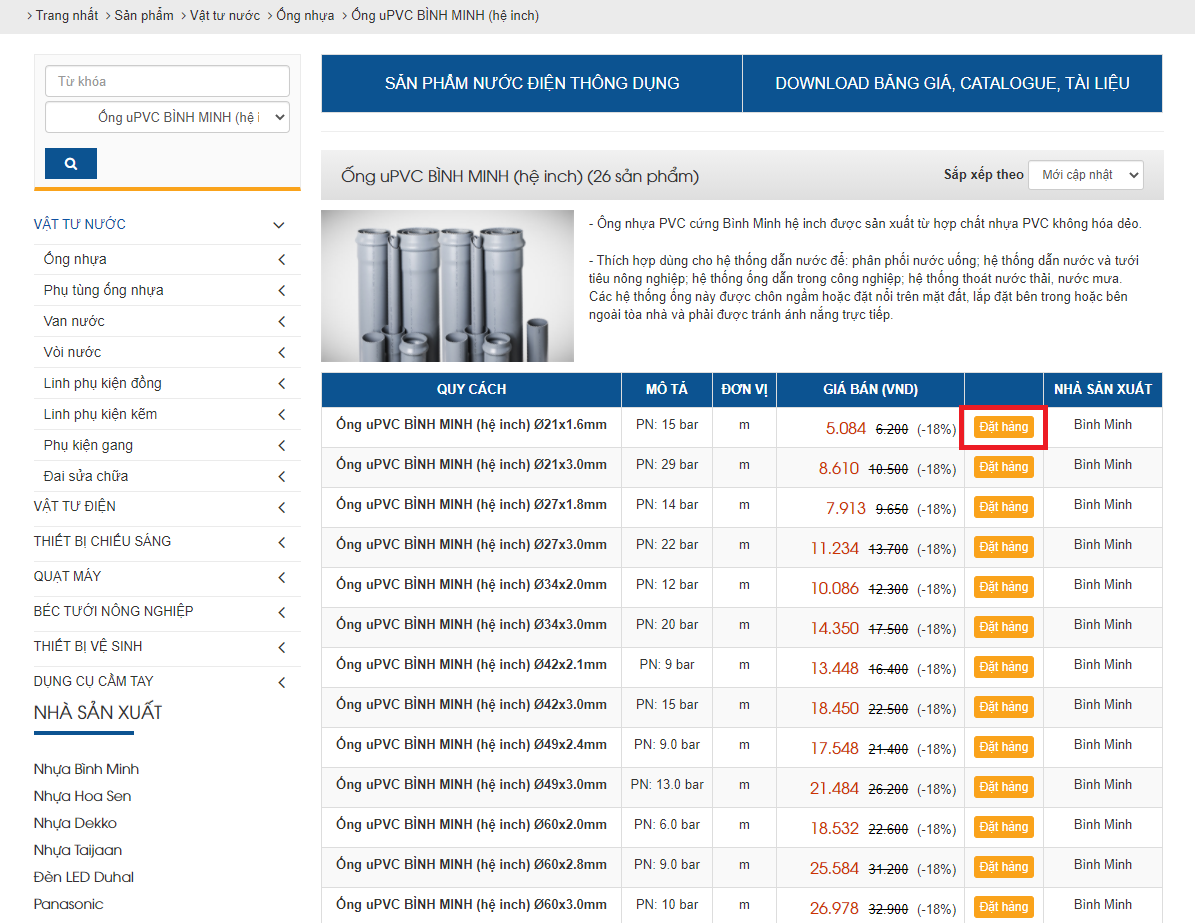Viewport: 1195px width, 923px height.
Task: Open SẢN PHẨM NƯỚC ĐIỆN THÔNG DỤNG tab
Action: click(531, 83)
